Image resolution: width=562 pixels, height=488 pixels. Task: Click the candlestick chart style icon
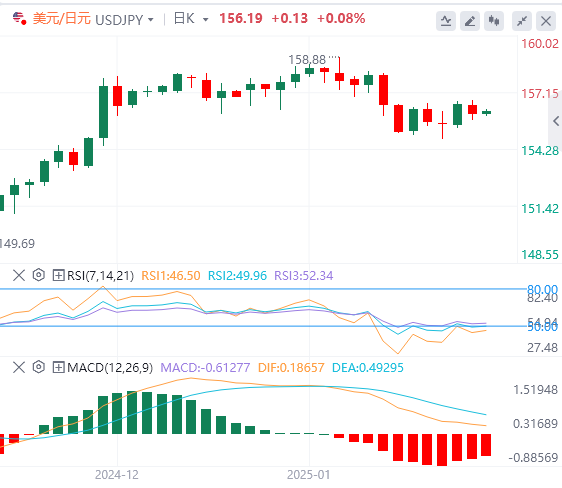pyautogui.click(x=494, y=21)
